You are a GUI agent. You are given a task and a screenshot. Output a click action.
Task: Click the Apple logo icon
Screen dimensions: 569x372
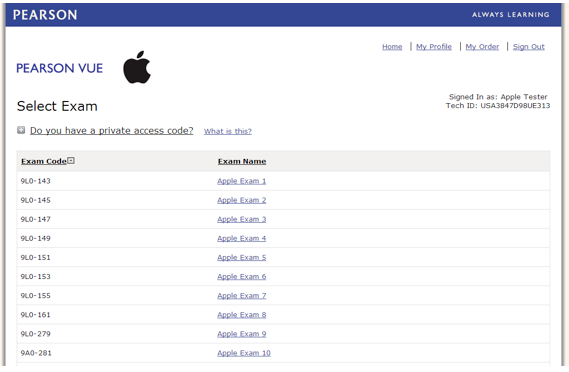pos(137,67)
